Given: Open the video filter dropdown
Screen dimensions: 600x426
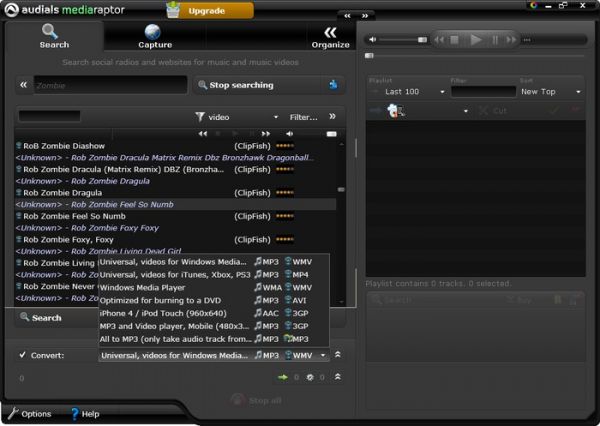Looking at the screenshot, I should click(x=238, y=117).
